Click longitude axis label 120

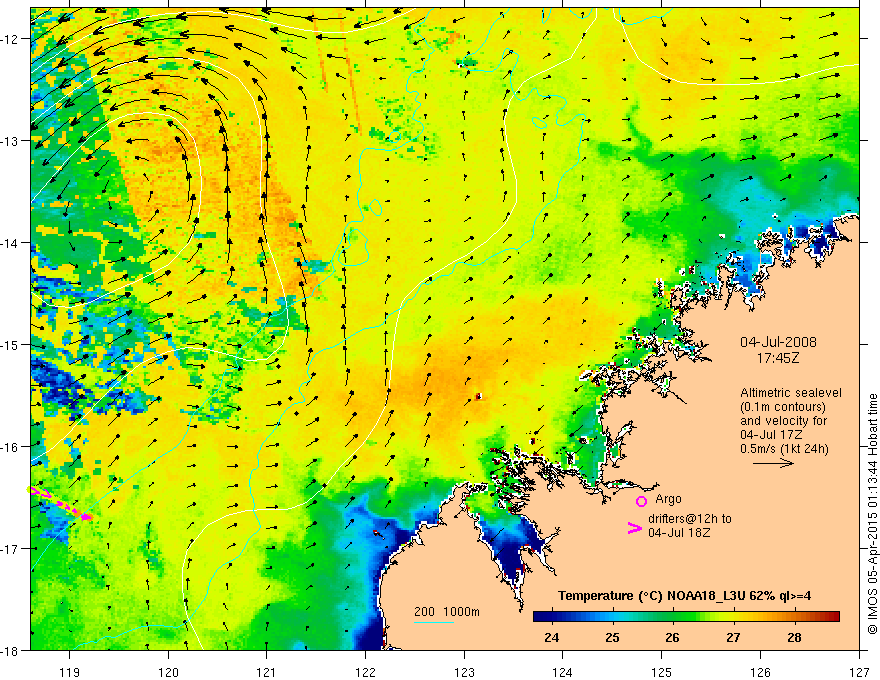click(x=168, y=672)
